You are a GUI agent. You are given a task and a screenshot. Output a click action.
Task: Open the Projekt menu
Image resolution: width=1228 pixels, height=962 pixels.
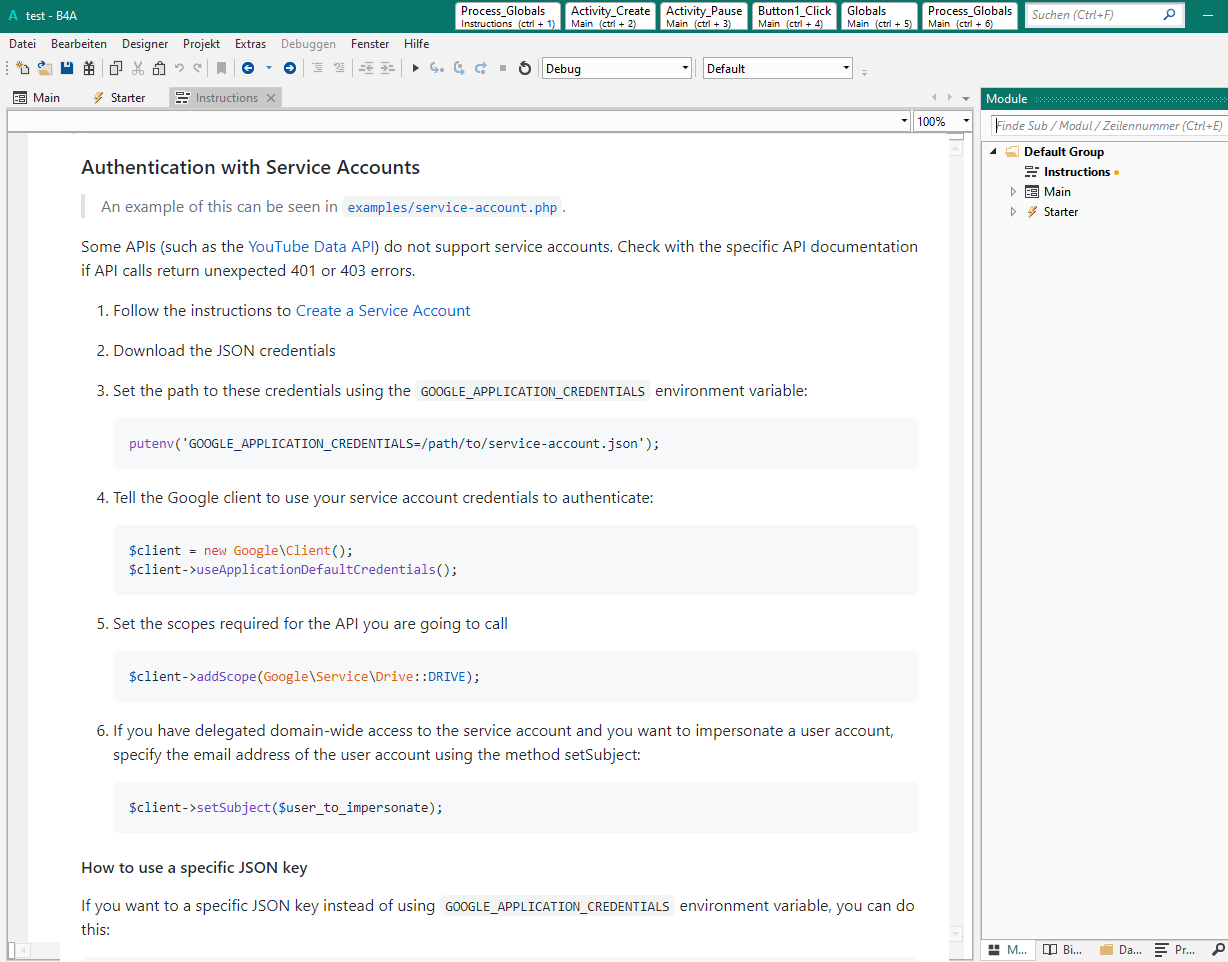(202, 44)
